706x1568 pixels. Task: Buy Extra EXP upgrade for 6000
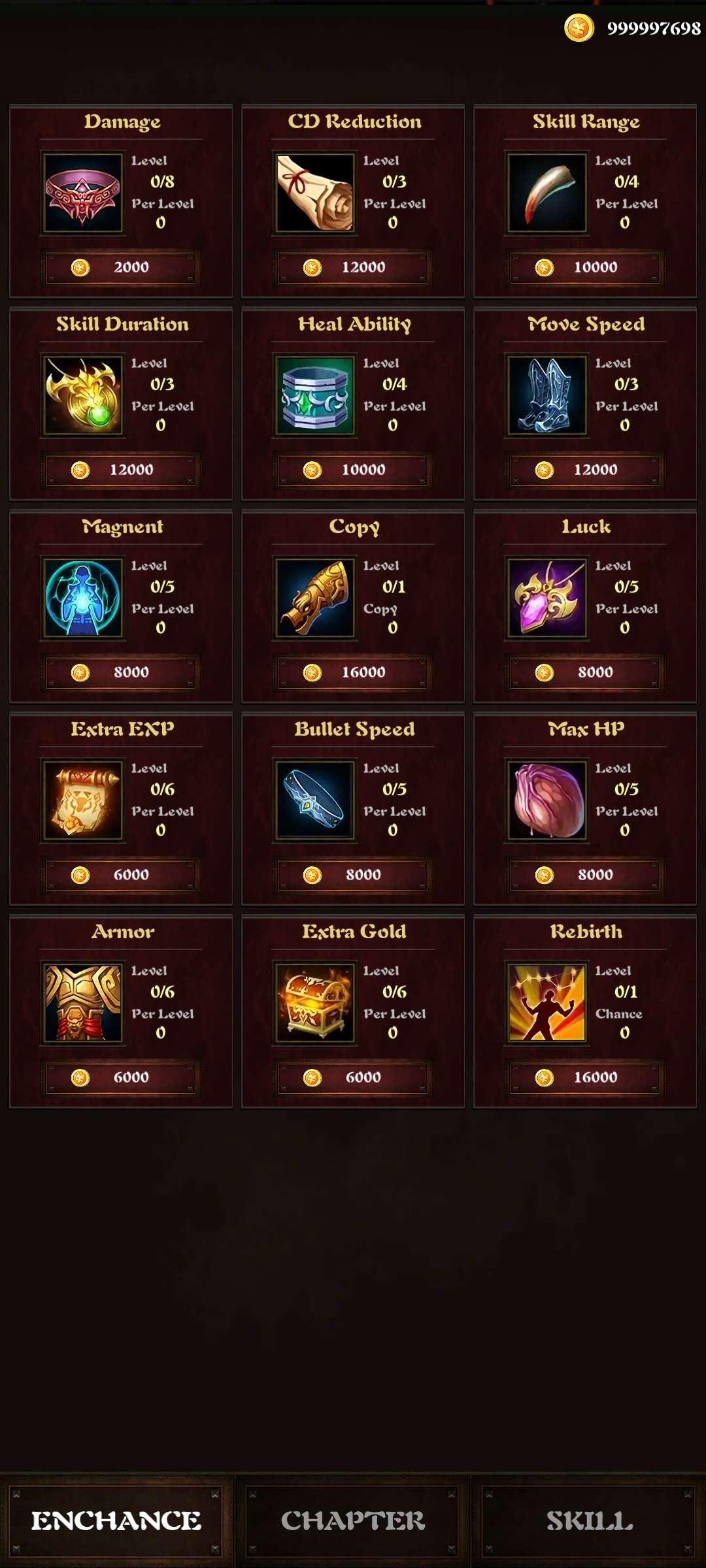pyautogui.click(x=121, y=875)
